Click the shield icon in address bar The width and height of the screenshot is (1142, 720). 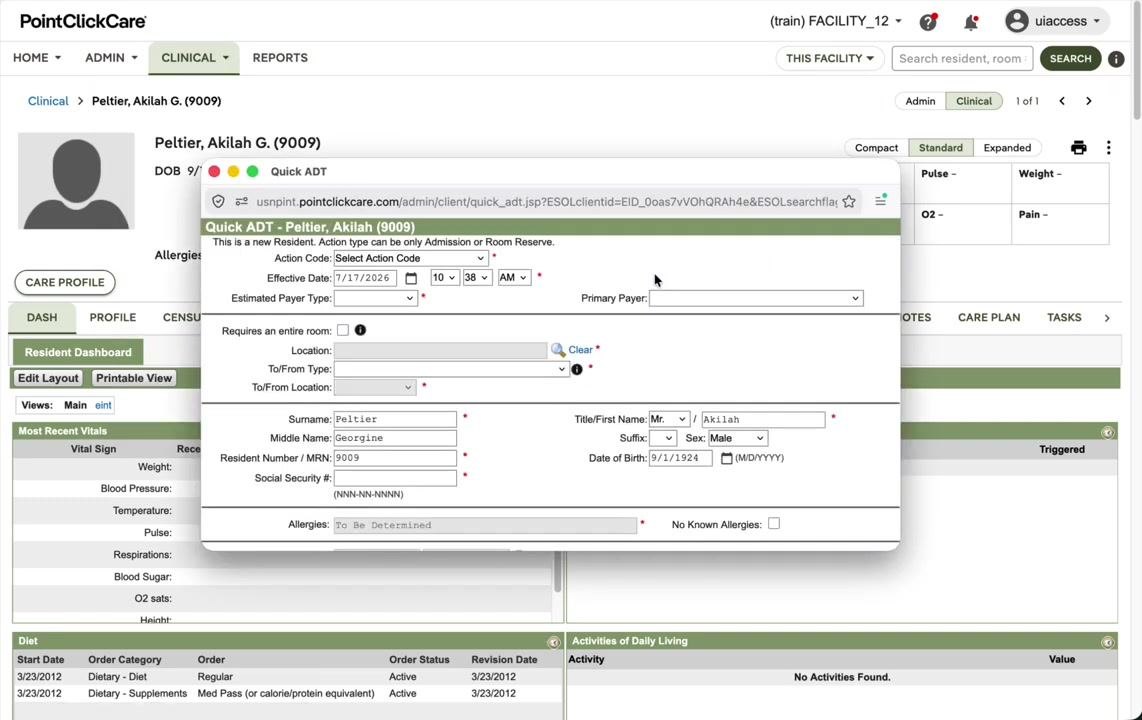218,202
